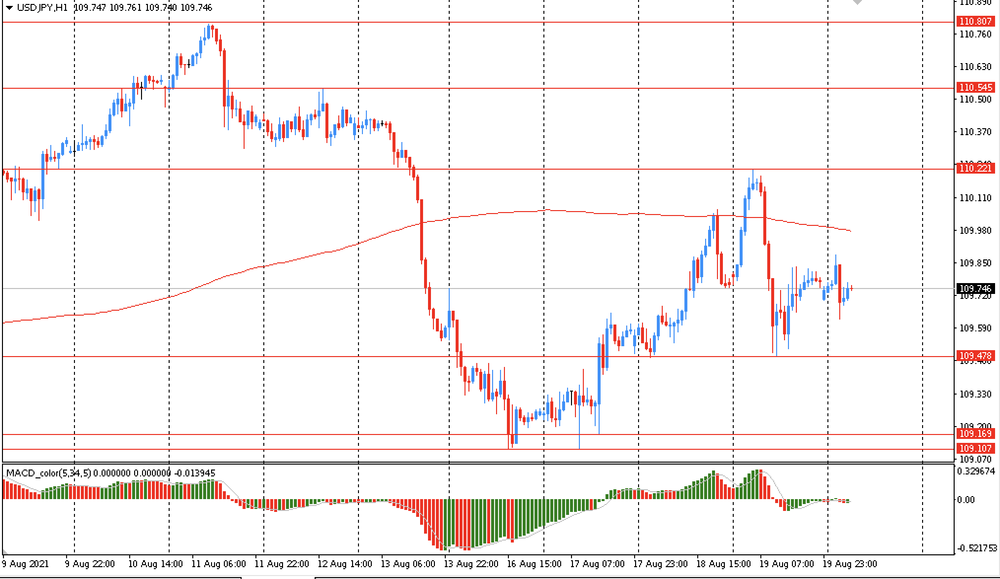Click the MACD scale value 0.329674

click(x=976, y=471)
